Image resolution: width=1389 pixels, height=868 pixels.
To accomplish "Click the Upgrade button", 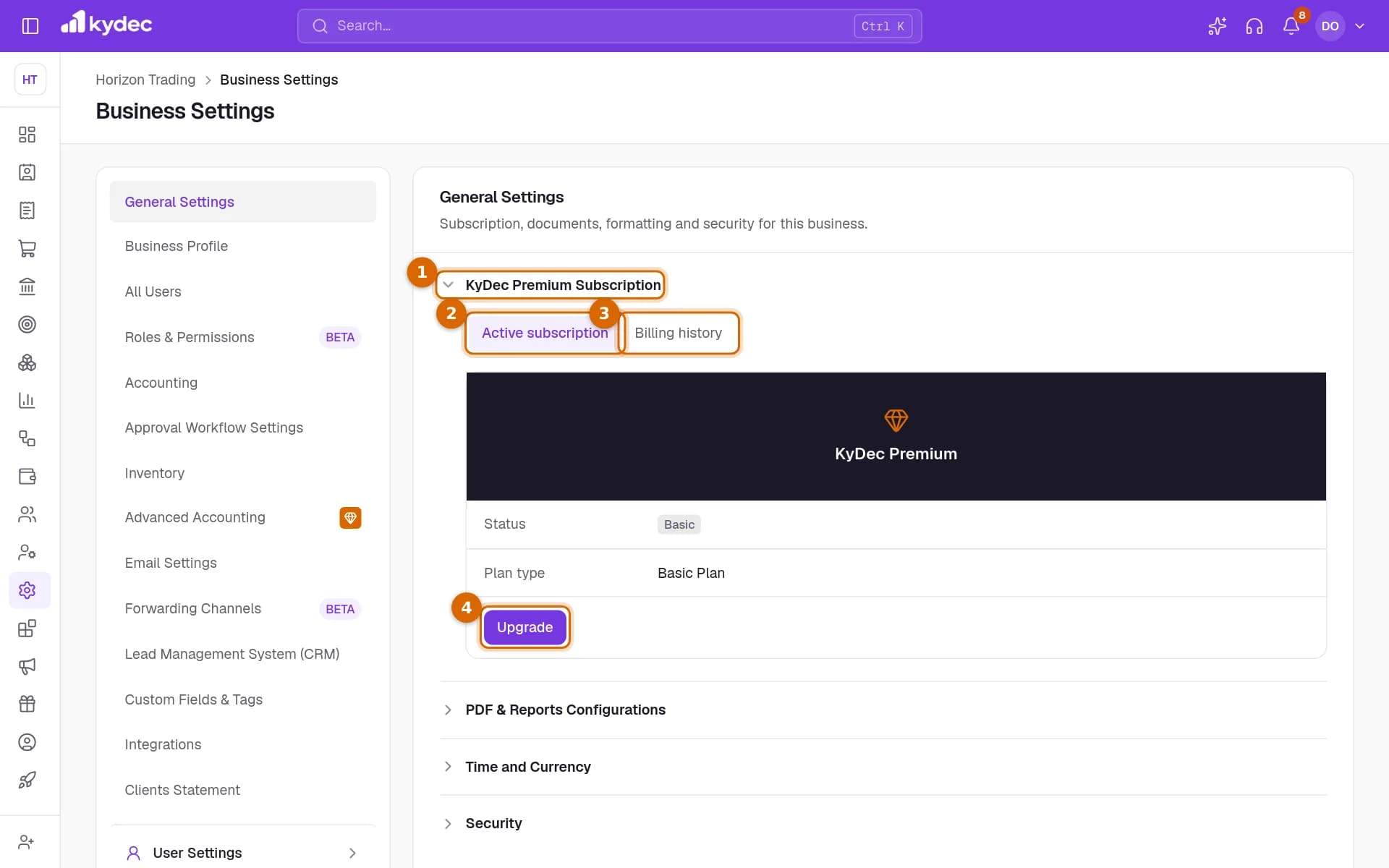I will coord(524,627).
